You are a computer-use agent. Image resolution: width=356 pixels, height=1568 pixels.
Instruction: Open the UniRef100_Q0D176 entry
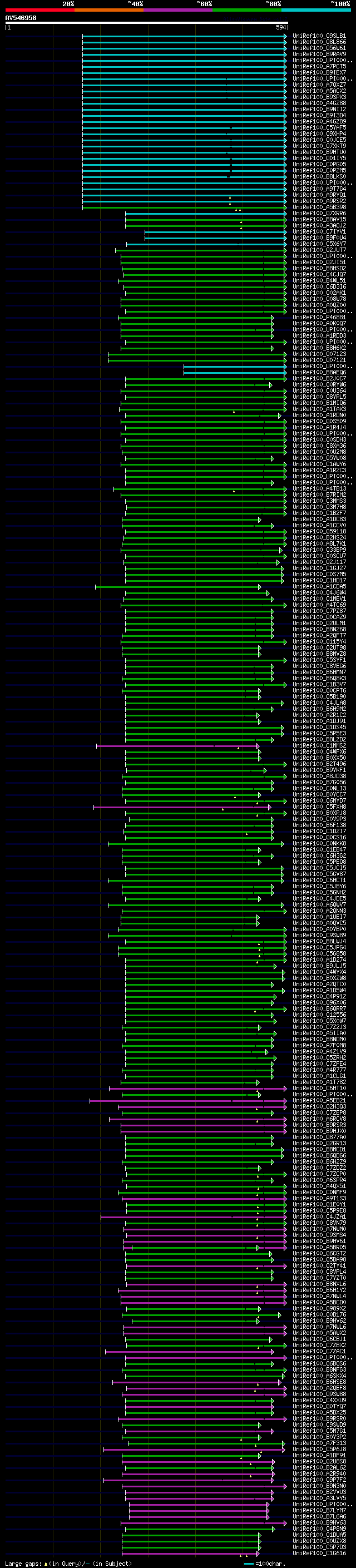click(319, 1315)
